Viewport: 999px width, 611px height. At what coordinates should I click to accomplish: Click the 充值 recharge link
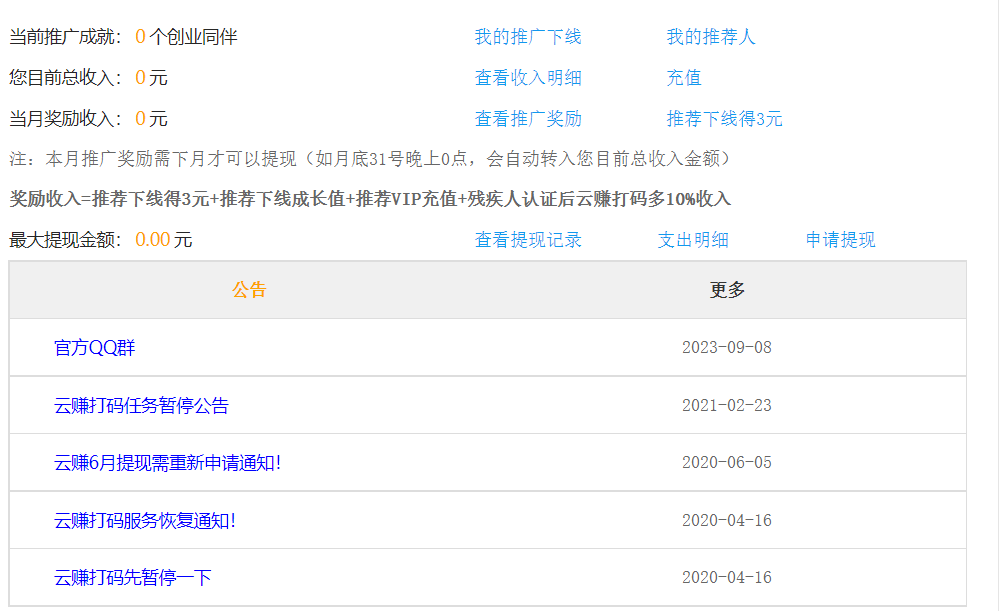pos(684,78)
